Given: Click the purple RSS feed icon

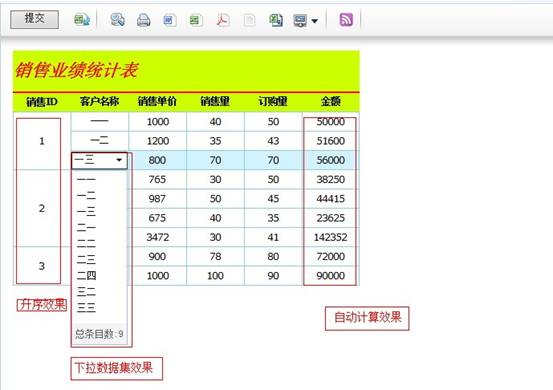Looking at the screenshot, I should [x=346, y=20].
